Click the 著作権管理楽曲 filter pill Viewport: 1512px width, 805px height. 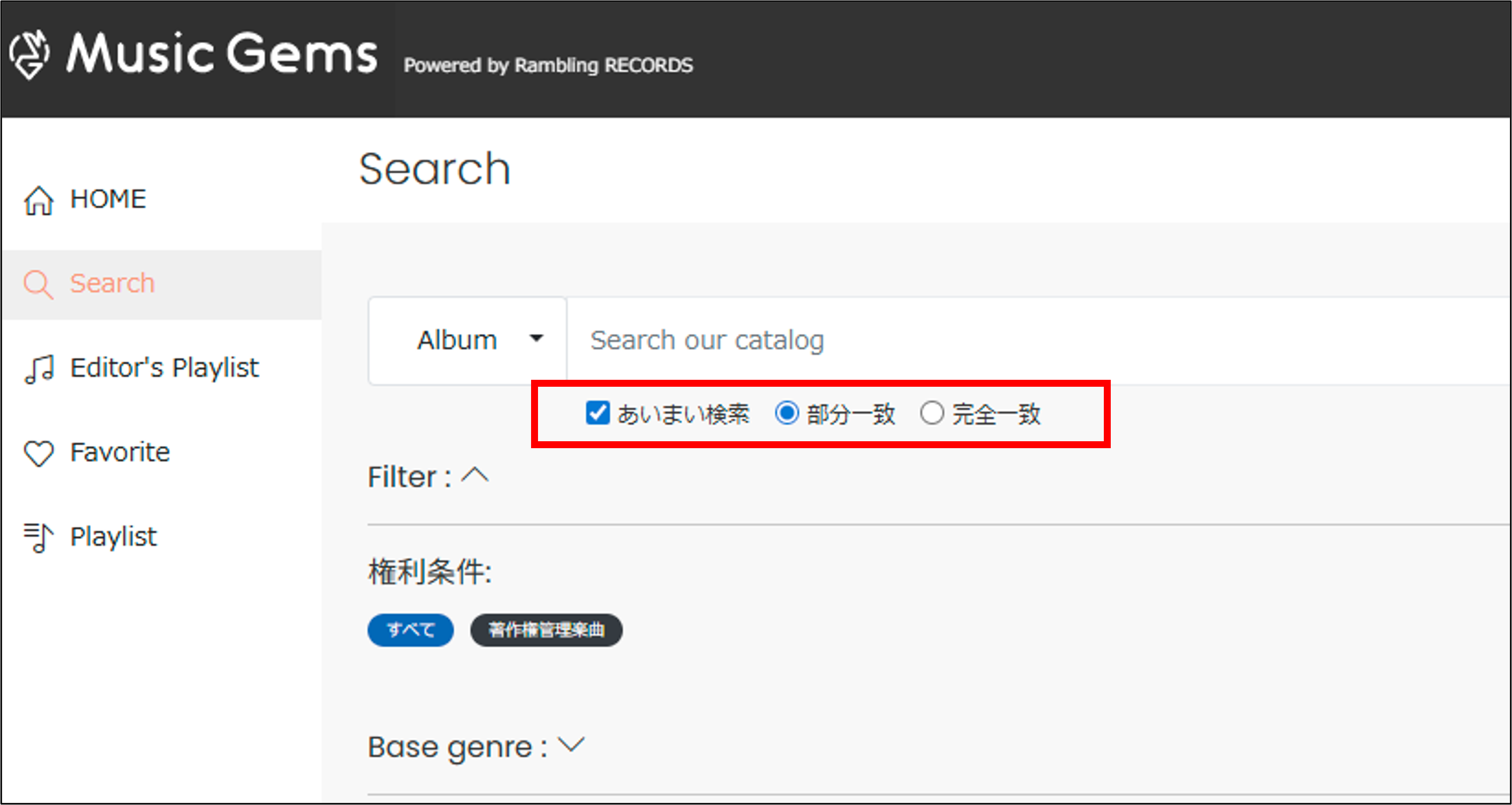tap(546, 630)
